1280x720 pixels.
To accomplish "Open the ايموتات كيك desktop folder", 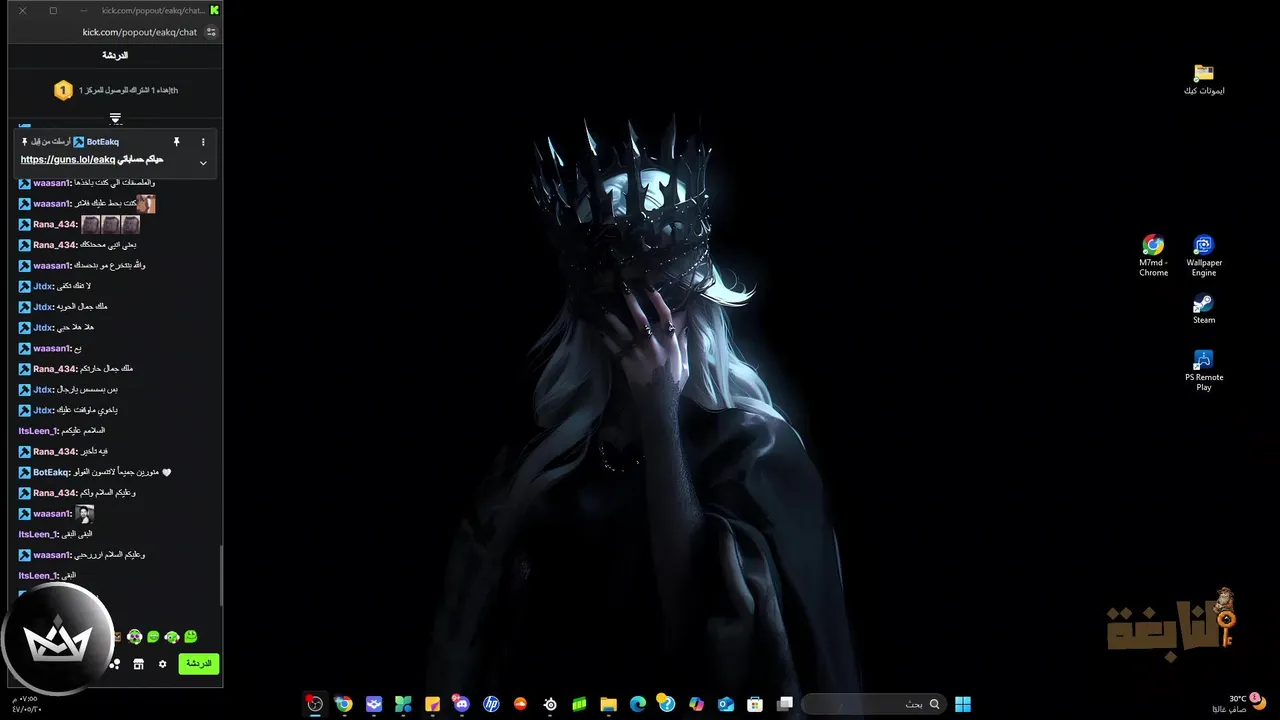I will point(1204,80).
